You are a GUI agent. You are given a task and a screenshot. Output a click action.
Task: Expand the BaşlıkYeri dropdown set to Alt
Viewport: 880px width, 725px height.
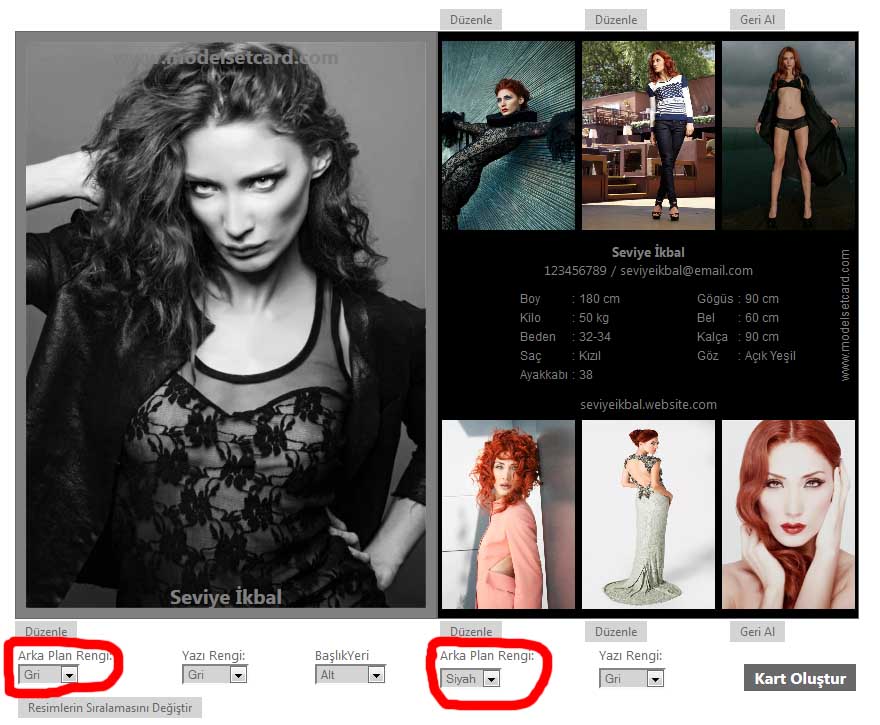[x=349, y=675]
